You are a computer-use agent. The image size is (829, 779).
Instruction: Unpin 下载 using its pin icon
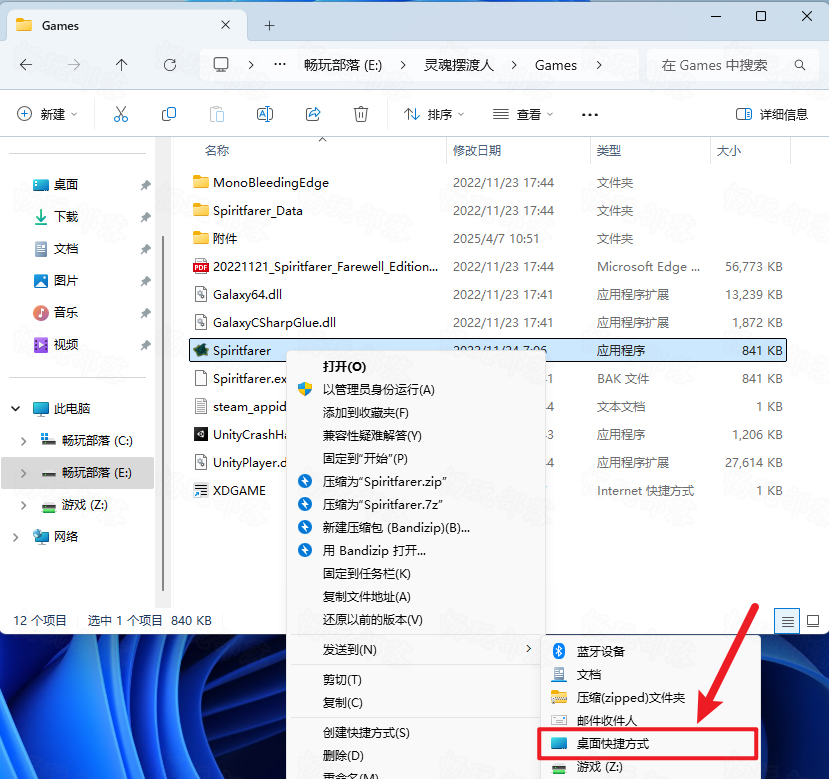pyautogui.click(x=145, y=217)
